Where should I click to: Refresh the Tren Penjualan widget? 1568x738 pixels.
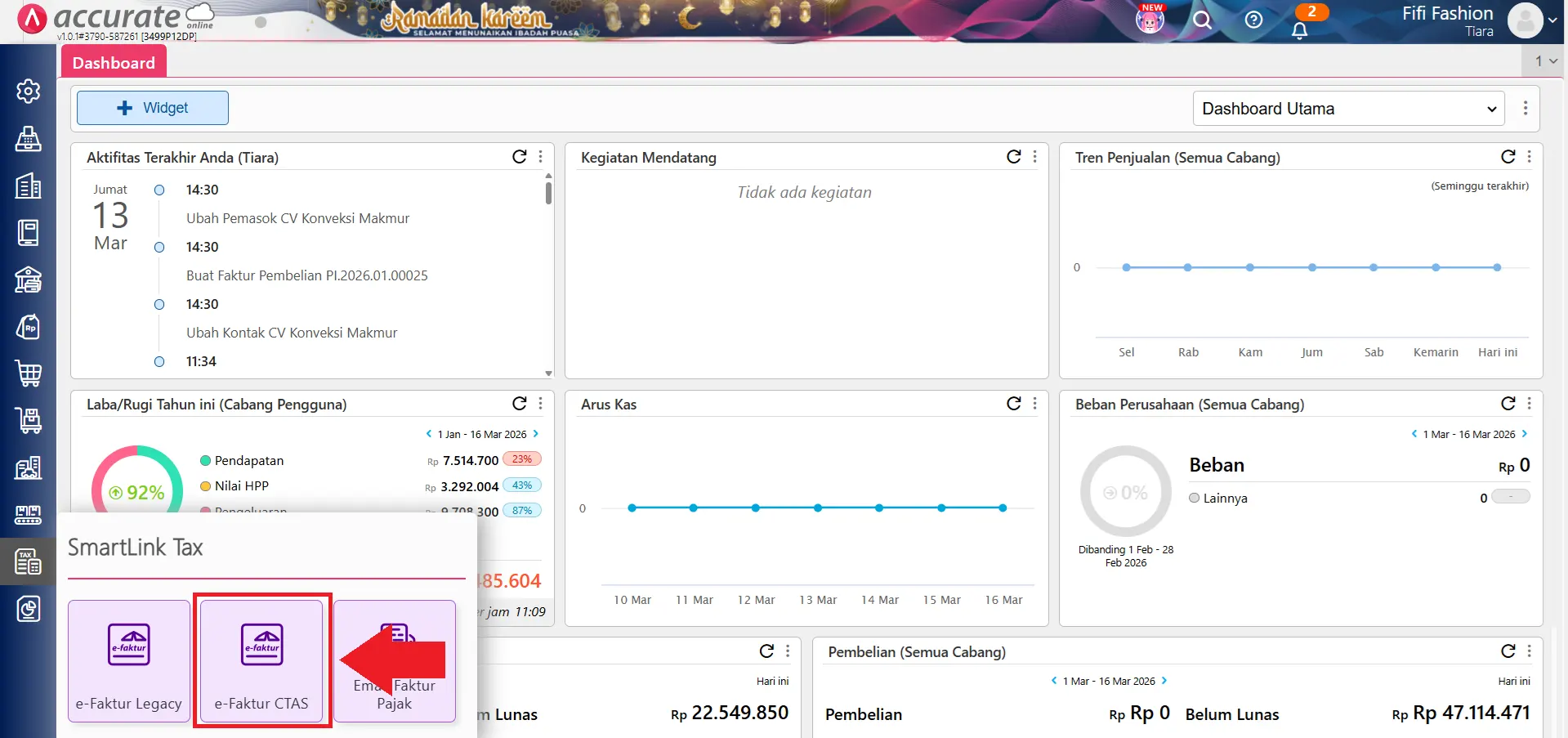(x=1508, y=157)
